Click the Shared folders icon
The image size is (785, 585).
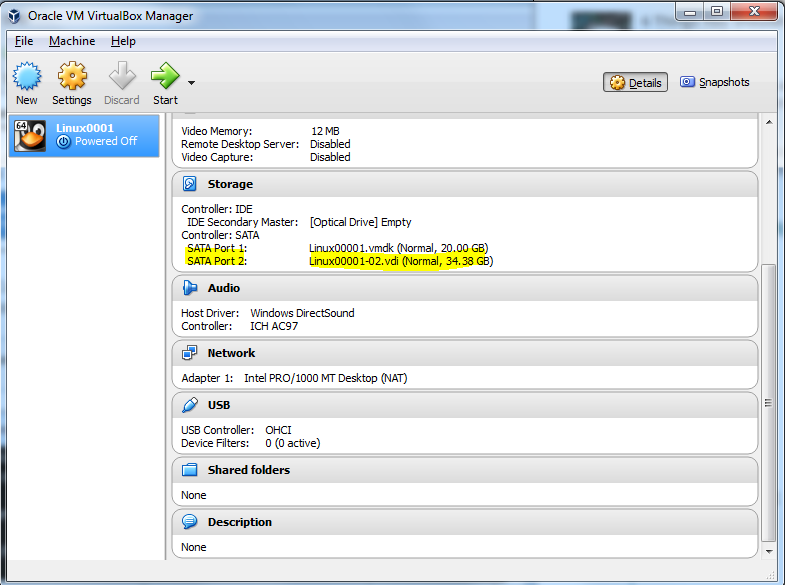pyautogui.click(x=190, y=470)
